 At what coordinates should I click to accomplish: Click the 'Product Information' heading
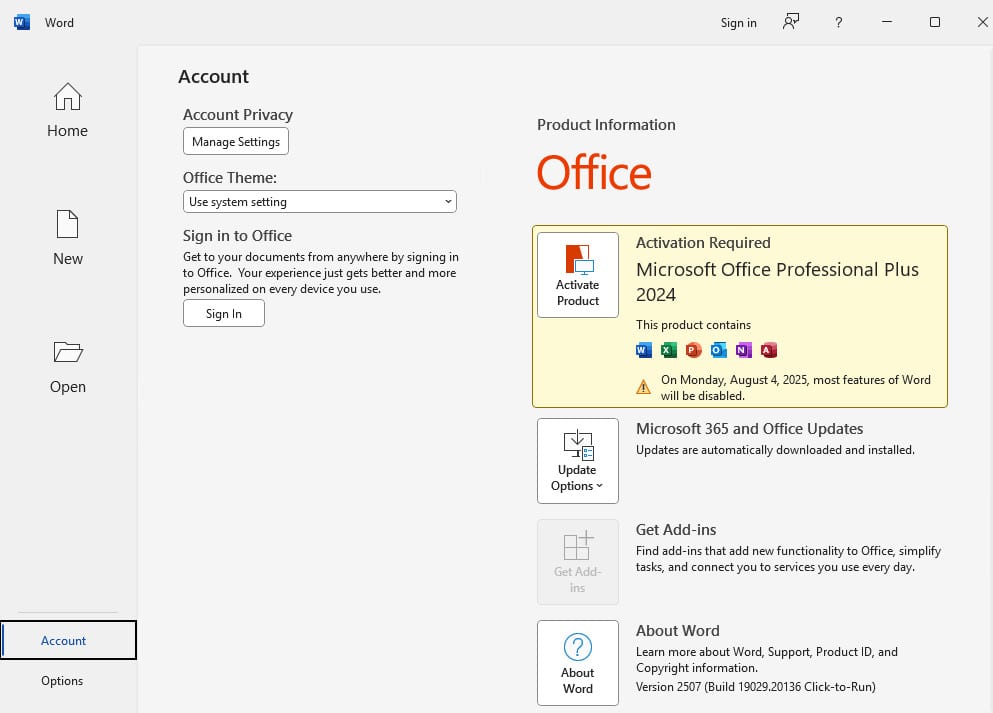[606, 125]
